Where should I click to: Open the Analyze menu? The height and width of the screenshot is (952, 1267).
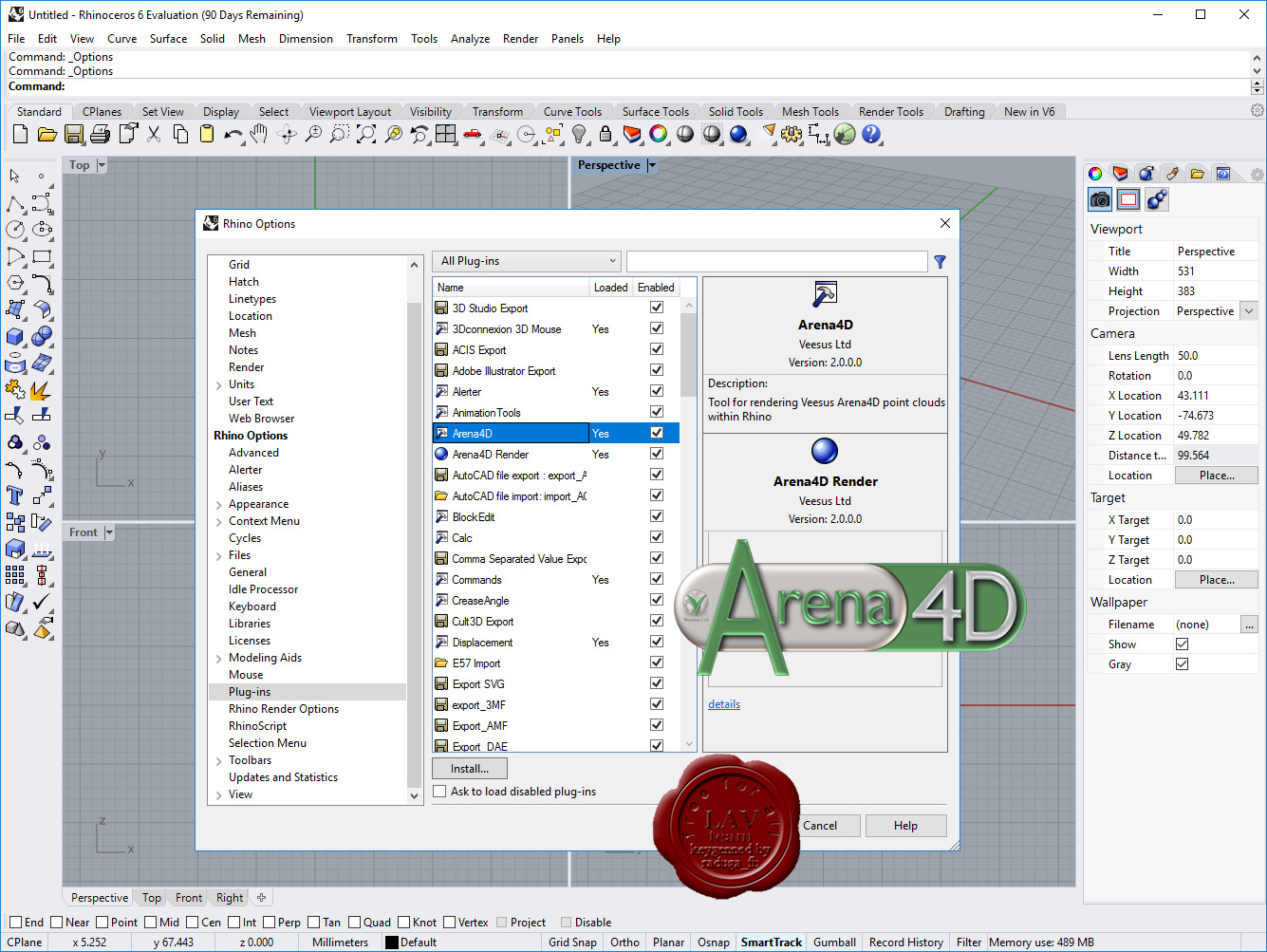(x=470, y=39)
